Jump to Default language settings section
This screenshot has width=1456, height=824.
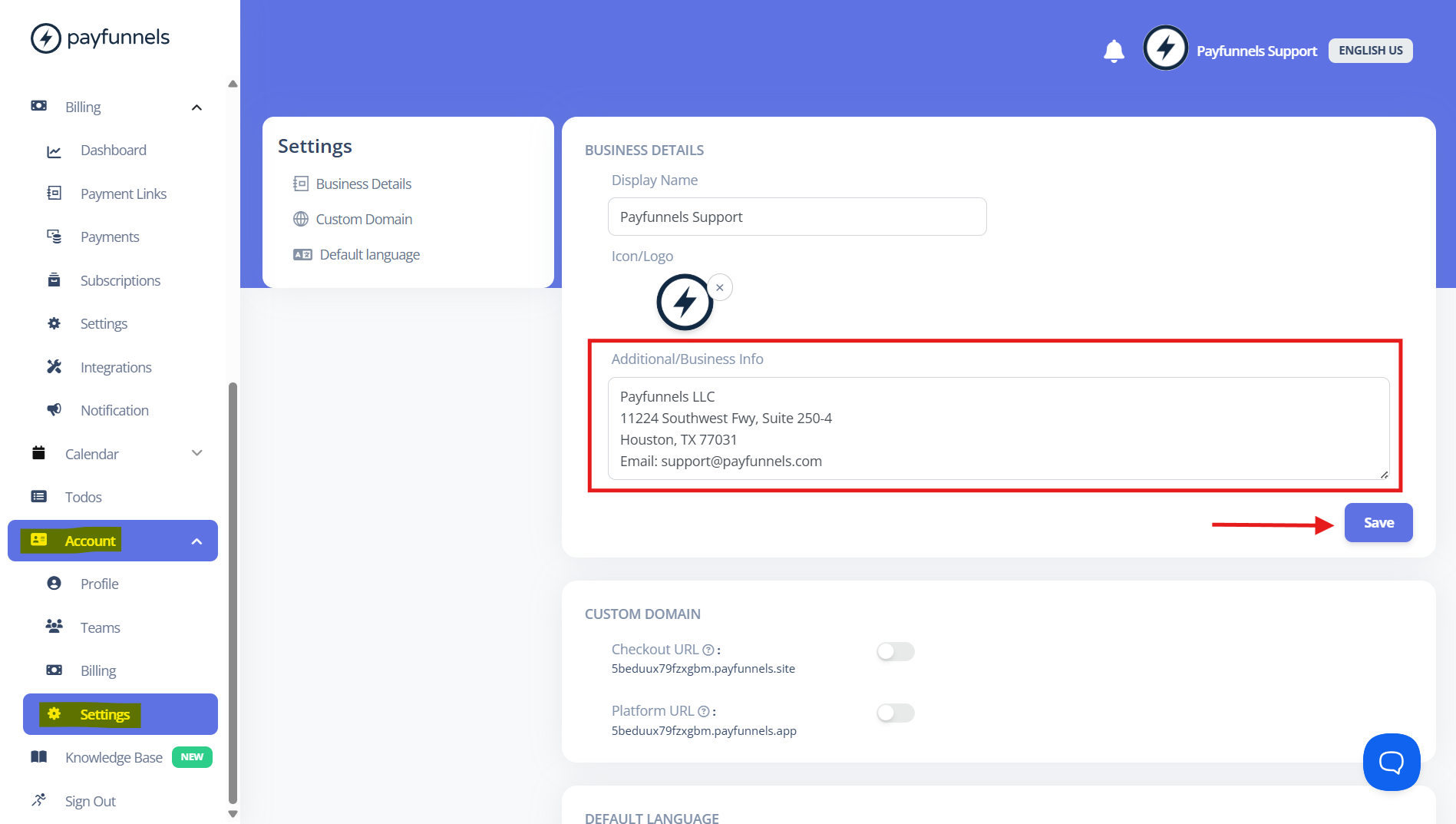369,255
